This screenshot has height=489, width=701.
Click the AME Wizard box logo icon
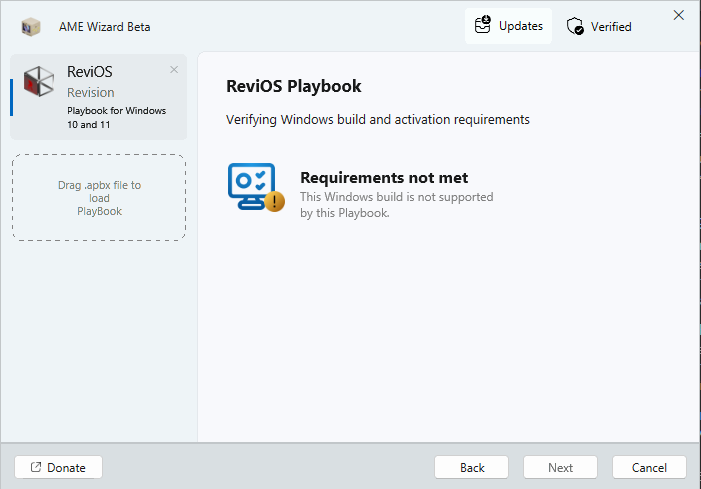(x=33, y=26)
